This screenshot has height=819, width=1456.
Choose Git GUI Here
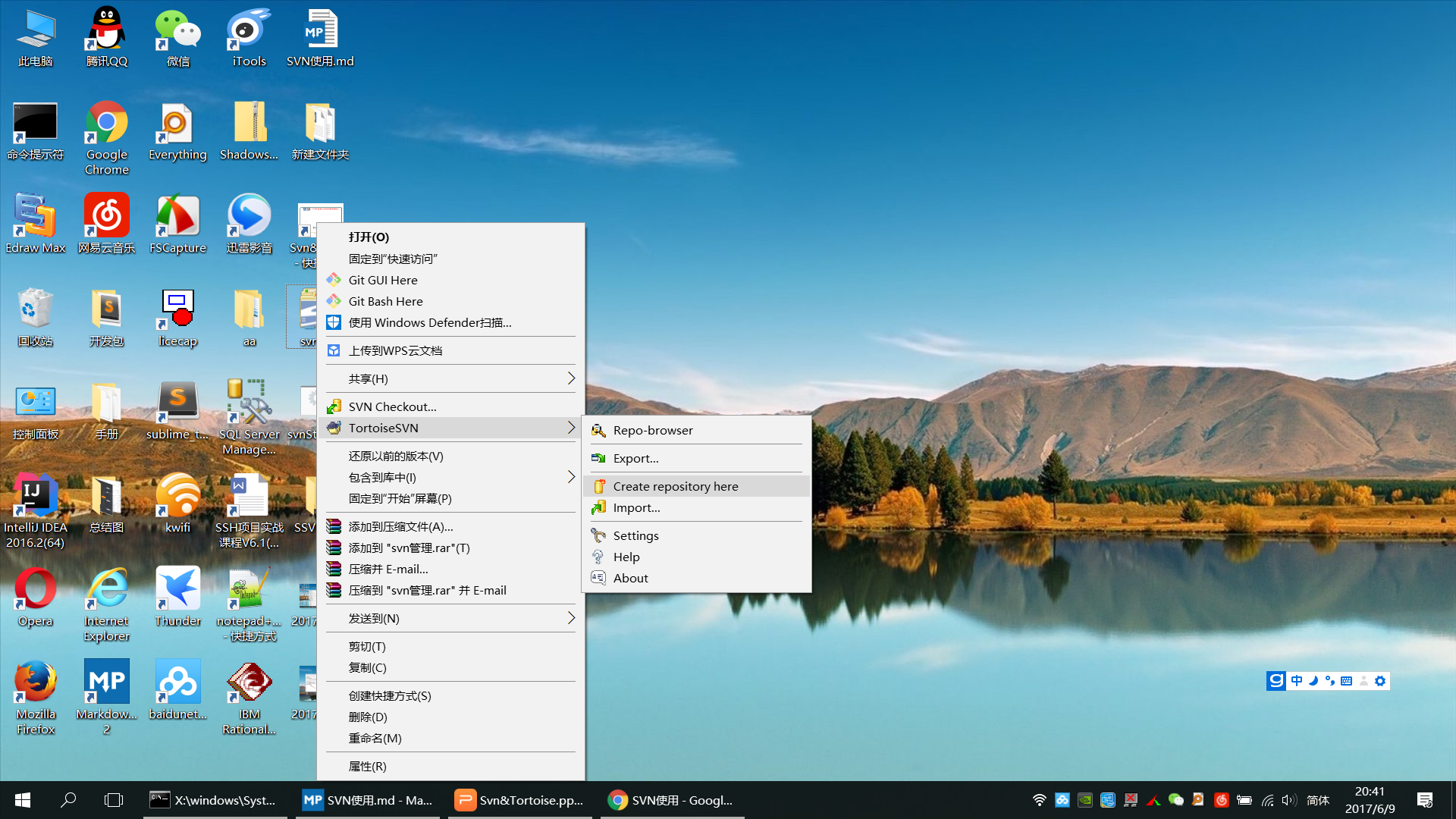point(450,280)
